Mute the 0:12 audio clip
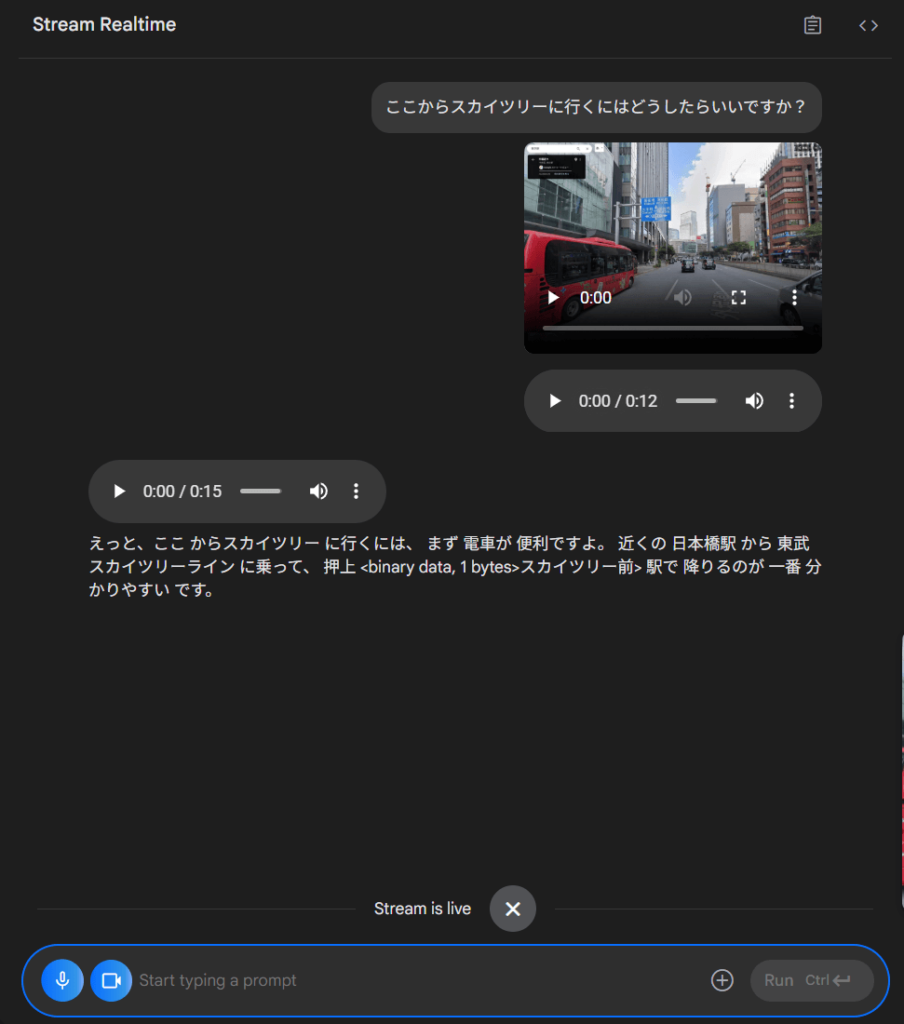Screen dimensions: 904x1024 (x=754, y=401)
